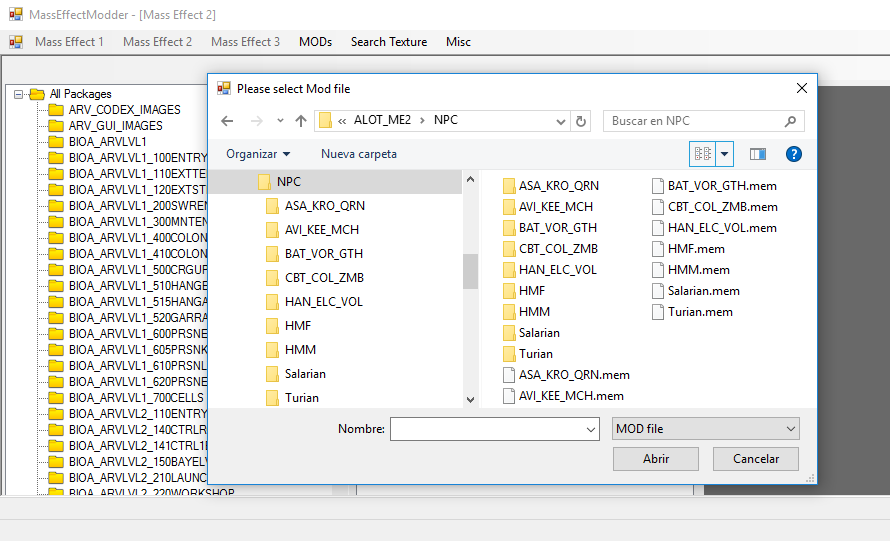Image resolution: width=890 pixels, height=541 pixels.
Task: Refresh the NPC folder listing
Action: (x=581, y=121)
